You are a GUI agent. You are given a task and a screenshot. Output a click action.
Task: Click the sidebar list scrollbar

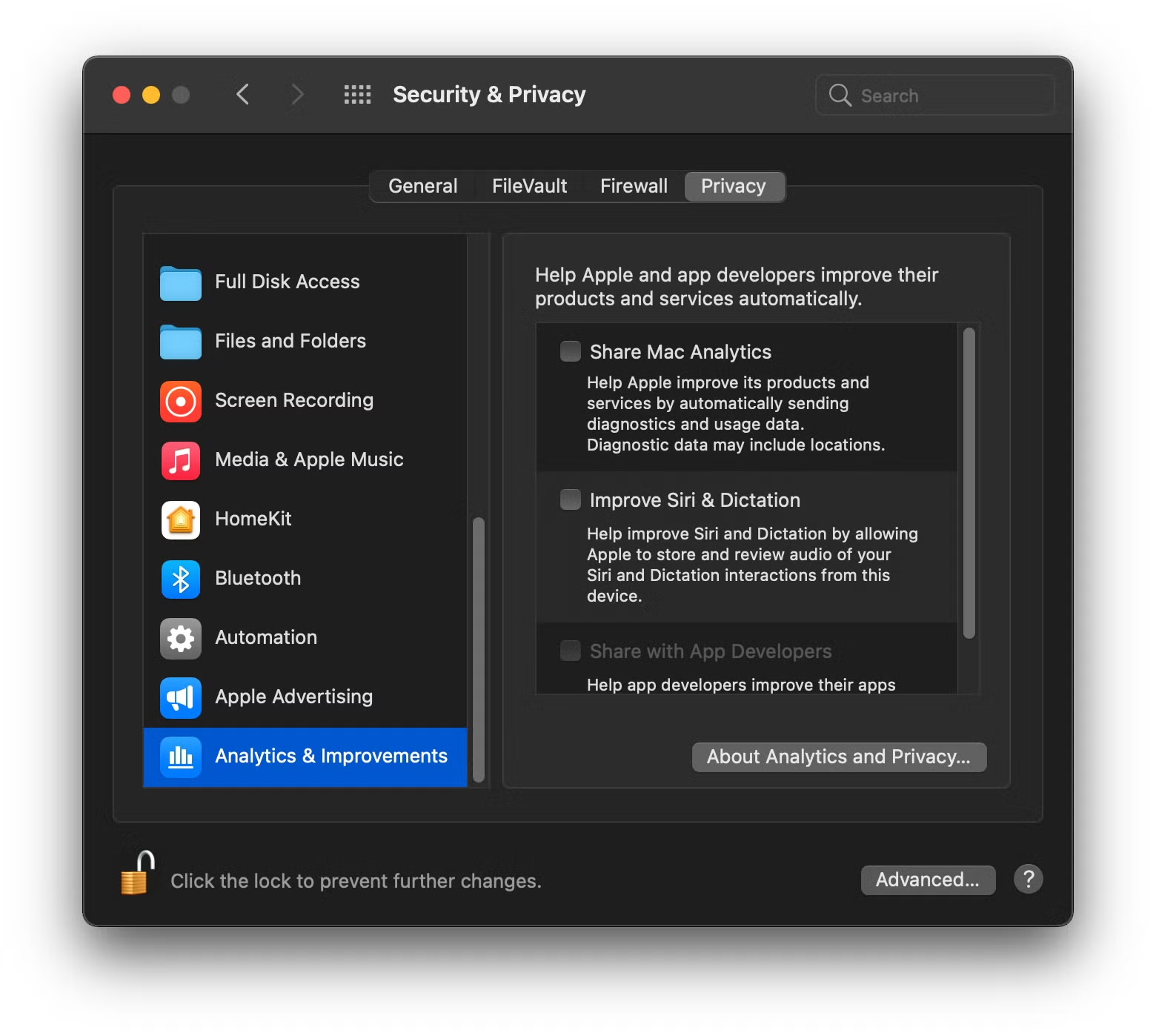(x=479, y=649)
